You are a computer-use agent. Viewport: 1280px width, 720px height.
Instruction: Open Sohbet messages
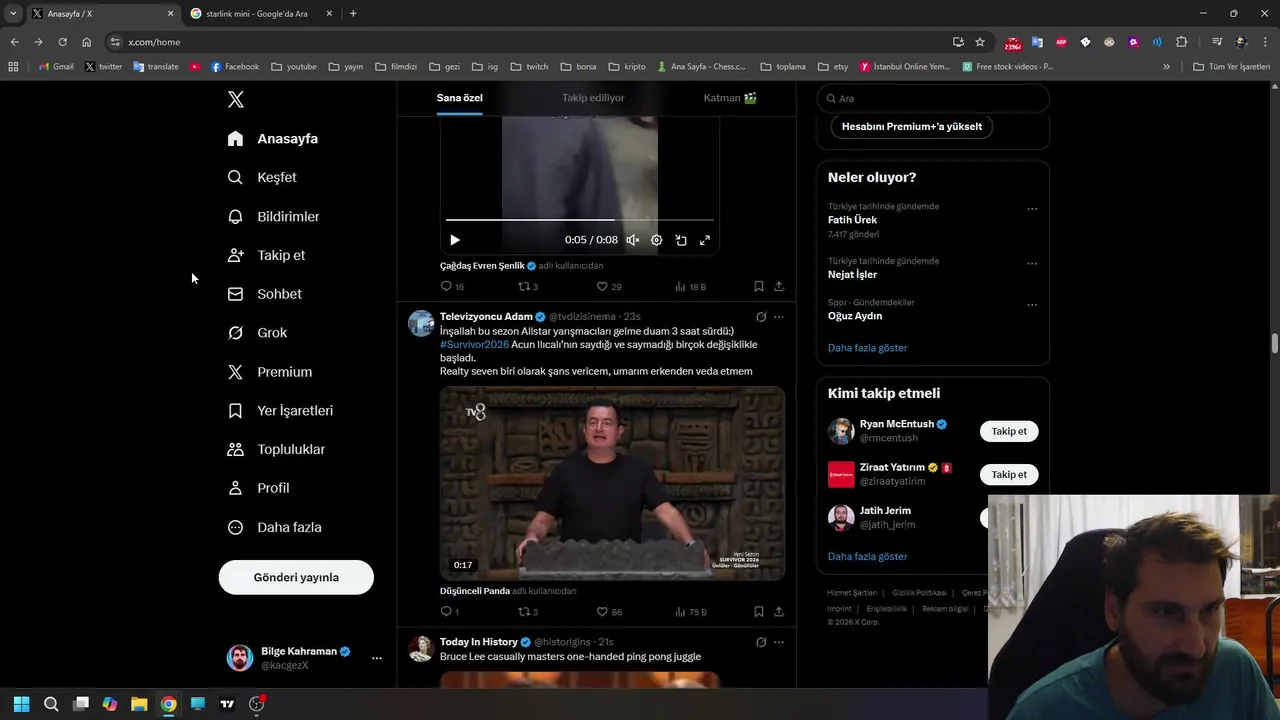pos(264,294)
